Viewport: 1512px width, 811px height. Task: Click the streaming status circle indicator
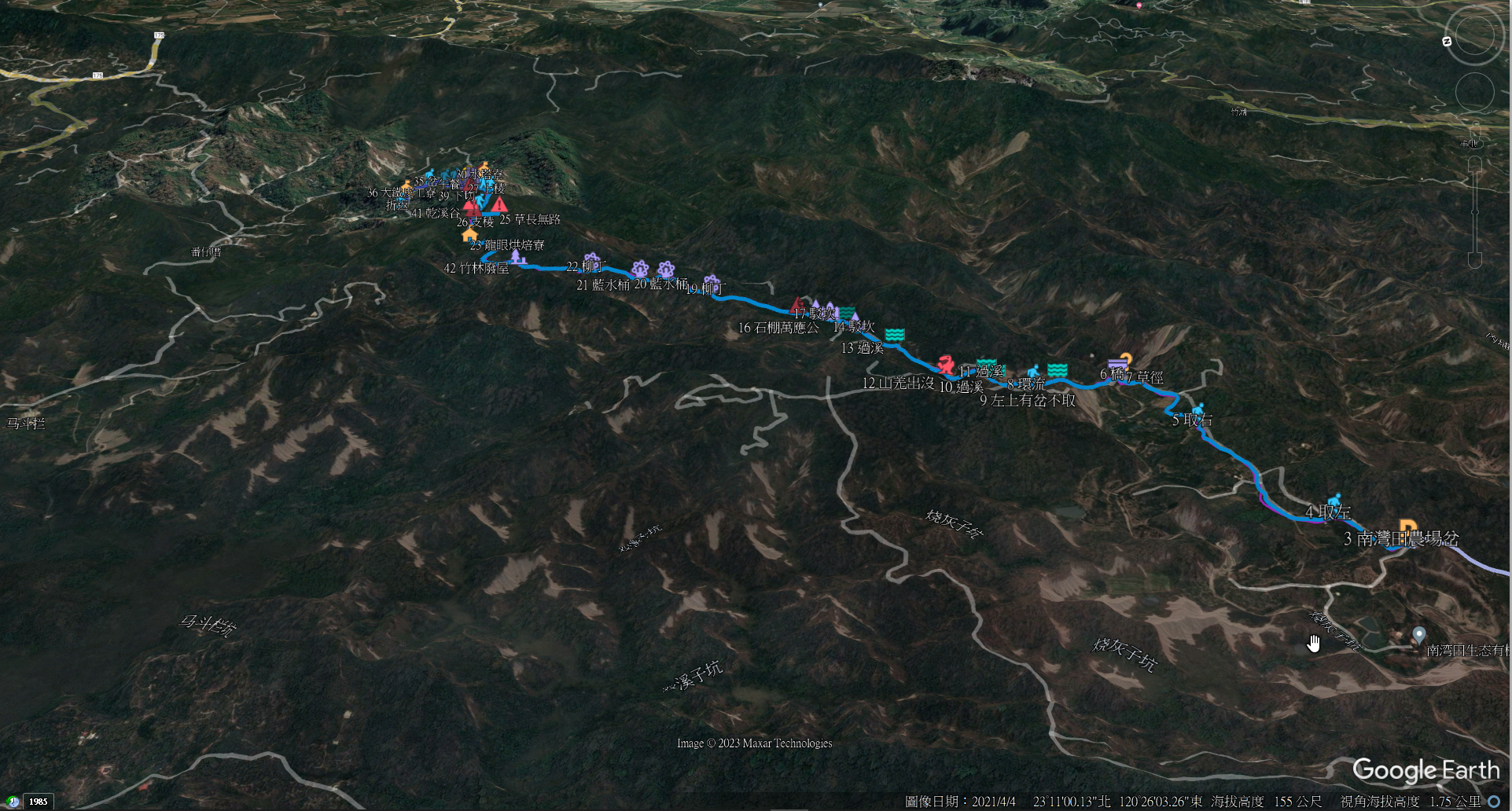(x=1494, y=802)
